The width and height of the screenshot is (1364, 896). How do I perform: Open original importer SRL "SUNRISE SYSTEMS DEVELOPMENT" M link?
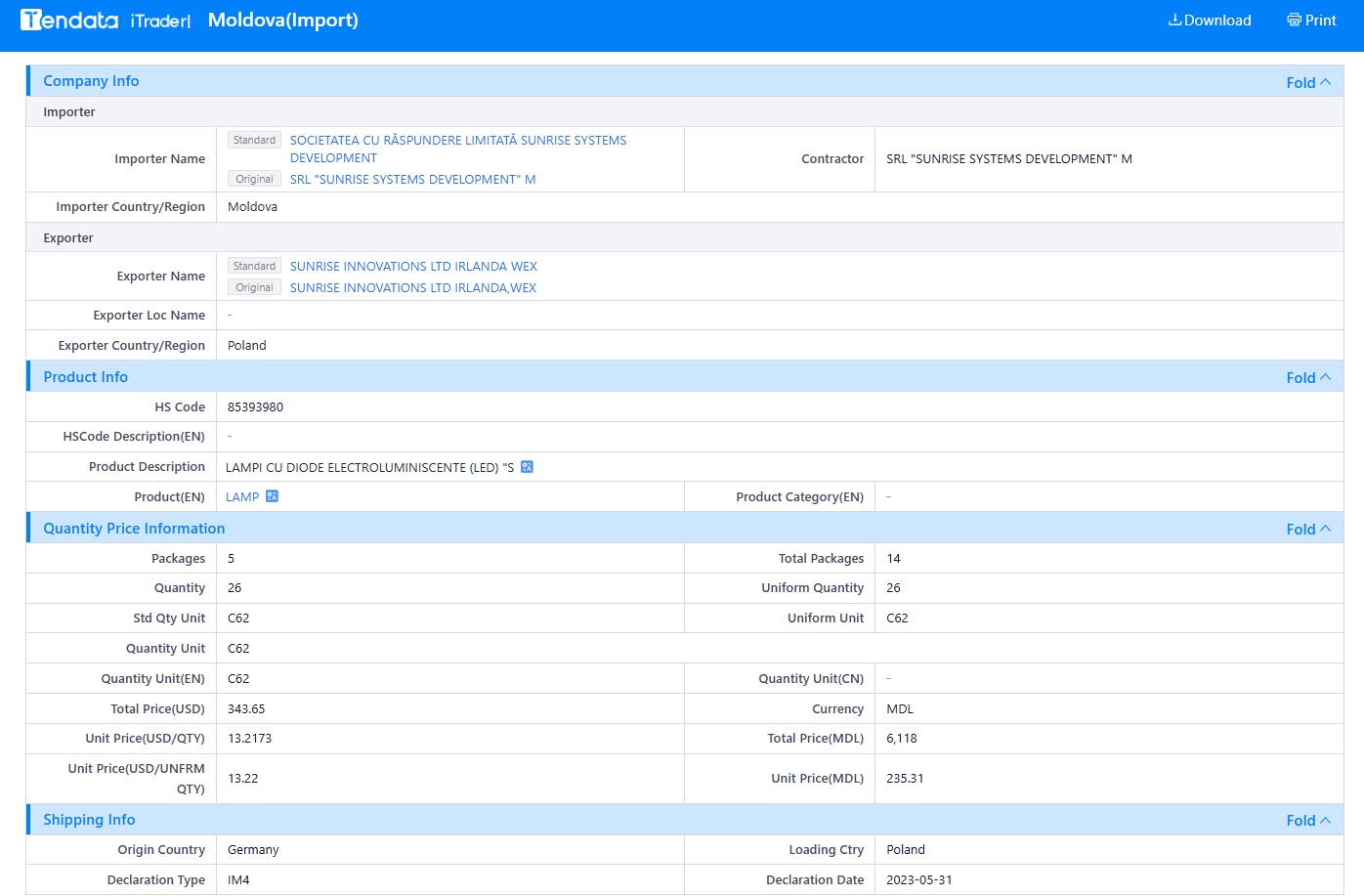coord(412,180)
